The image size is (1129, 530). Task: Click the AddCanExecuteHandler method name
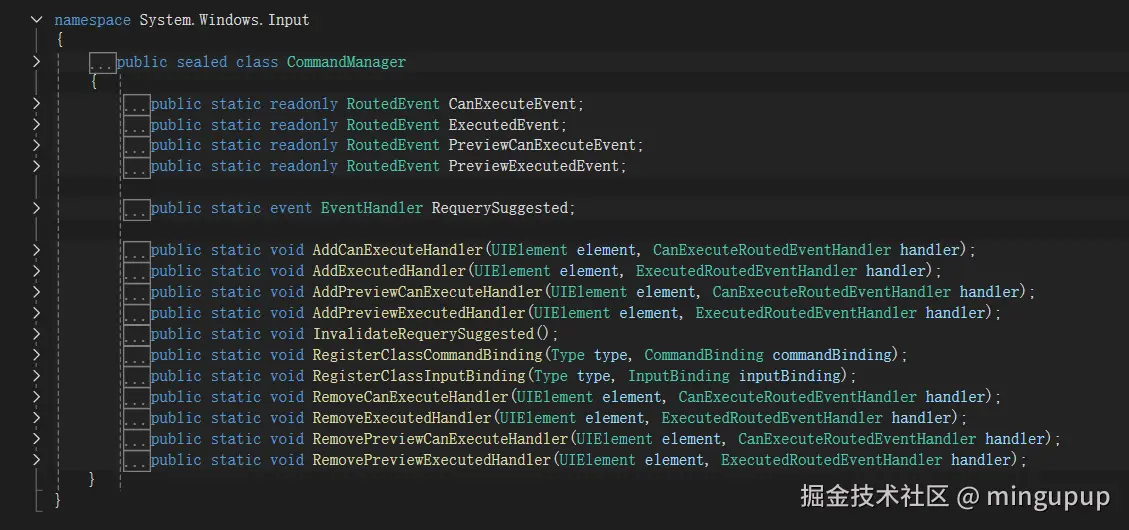point(397,250)
